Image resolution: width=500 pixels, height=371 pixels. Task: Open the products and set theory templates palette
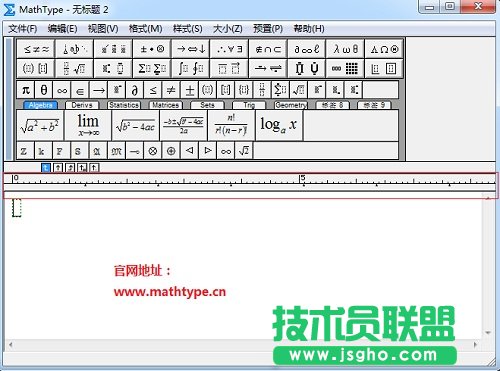pos(307,69)
